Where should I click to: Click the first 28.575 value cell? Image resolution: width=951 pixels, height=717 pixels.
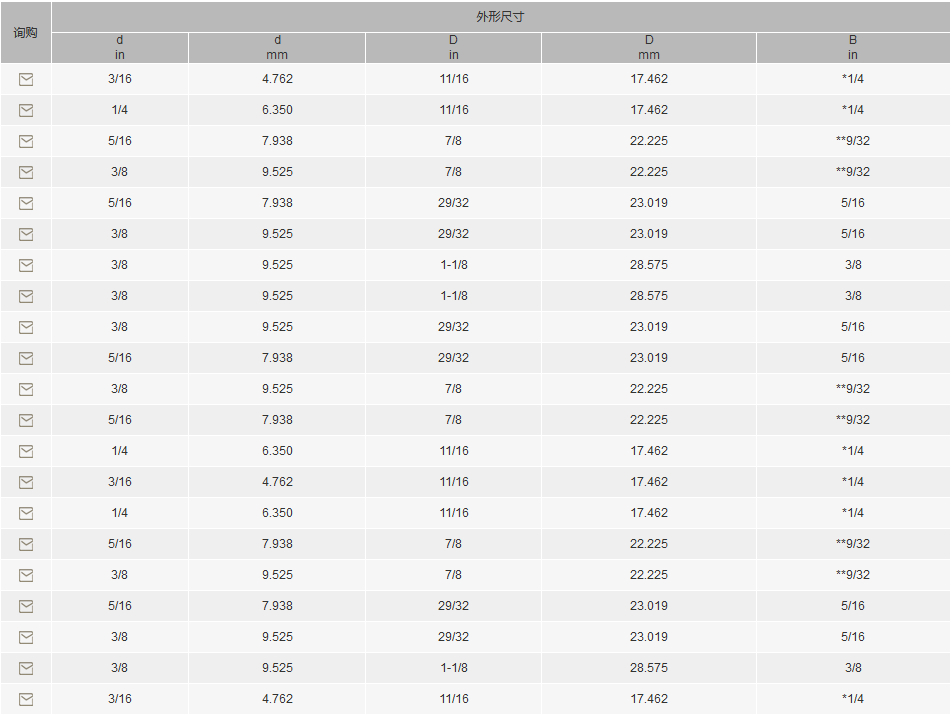[649, 265]
